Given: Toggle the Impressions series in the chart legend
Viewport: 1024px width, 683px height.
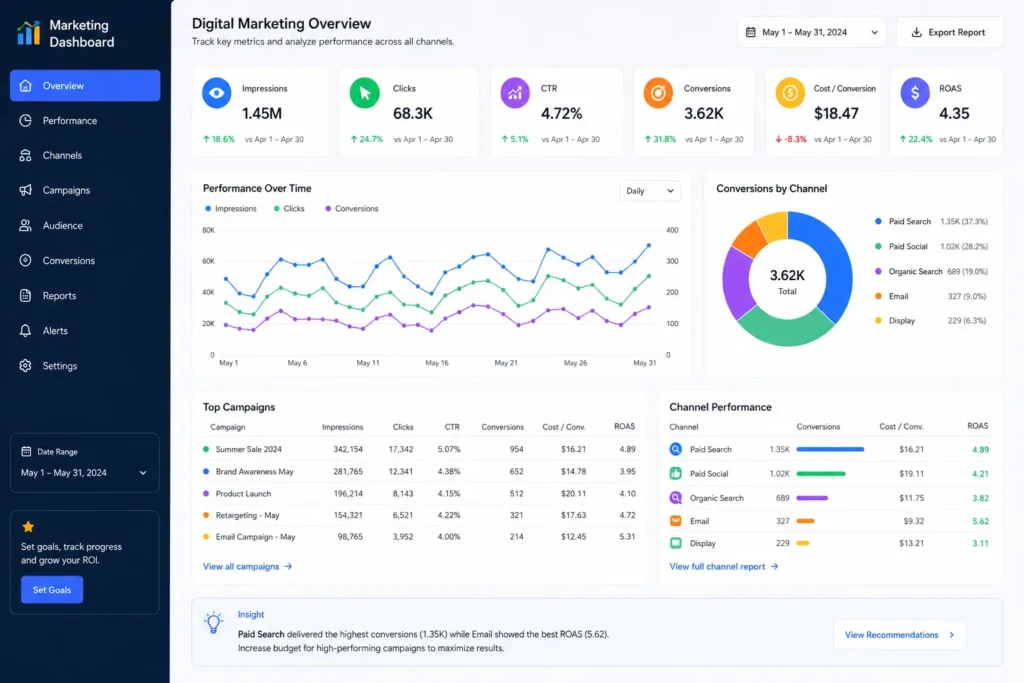Looking at the screenshot, I should tap(231, 209).
